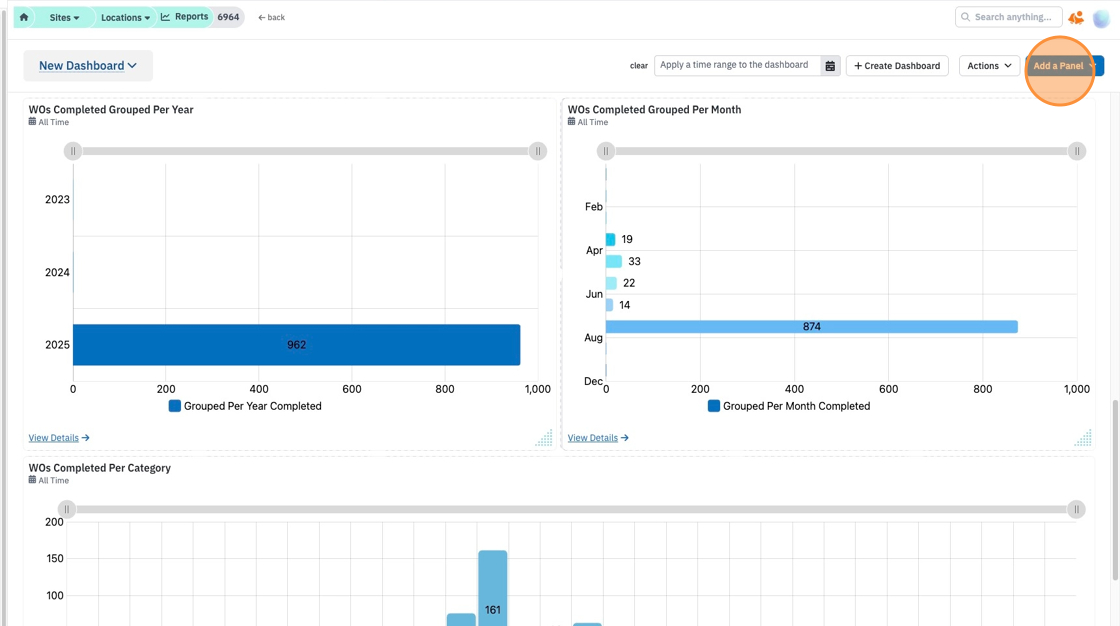
Task: Toggle the Grouped Per Year Completed legend
Action: tap(245, 406)
